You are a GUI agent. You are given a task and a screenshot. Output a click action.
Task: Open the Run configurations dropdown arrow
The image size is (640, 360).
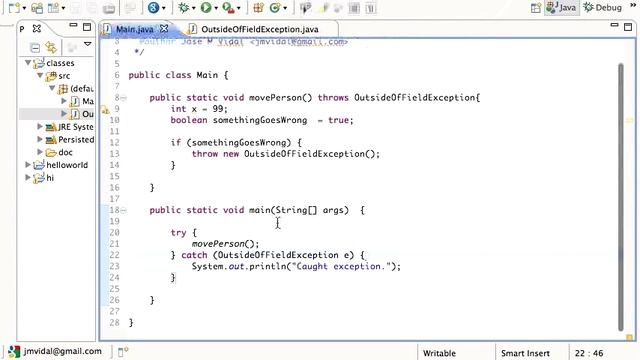[216, 8]
